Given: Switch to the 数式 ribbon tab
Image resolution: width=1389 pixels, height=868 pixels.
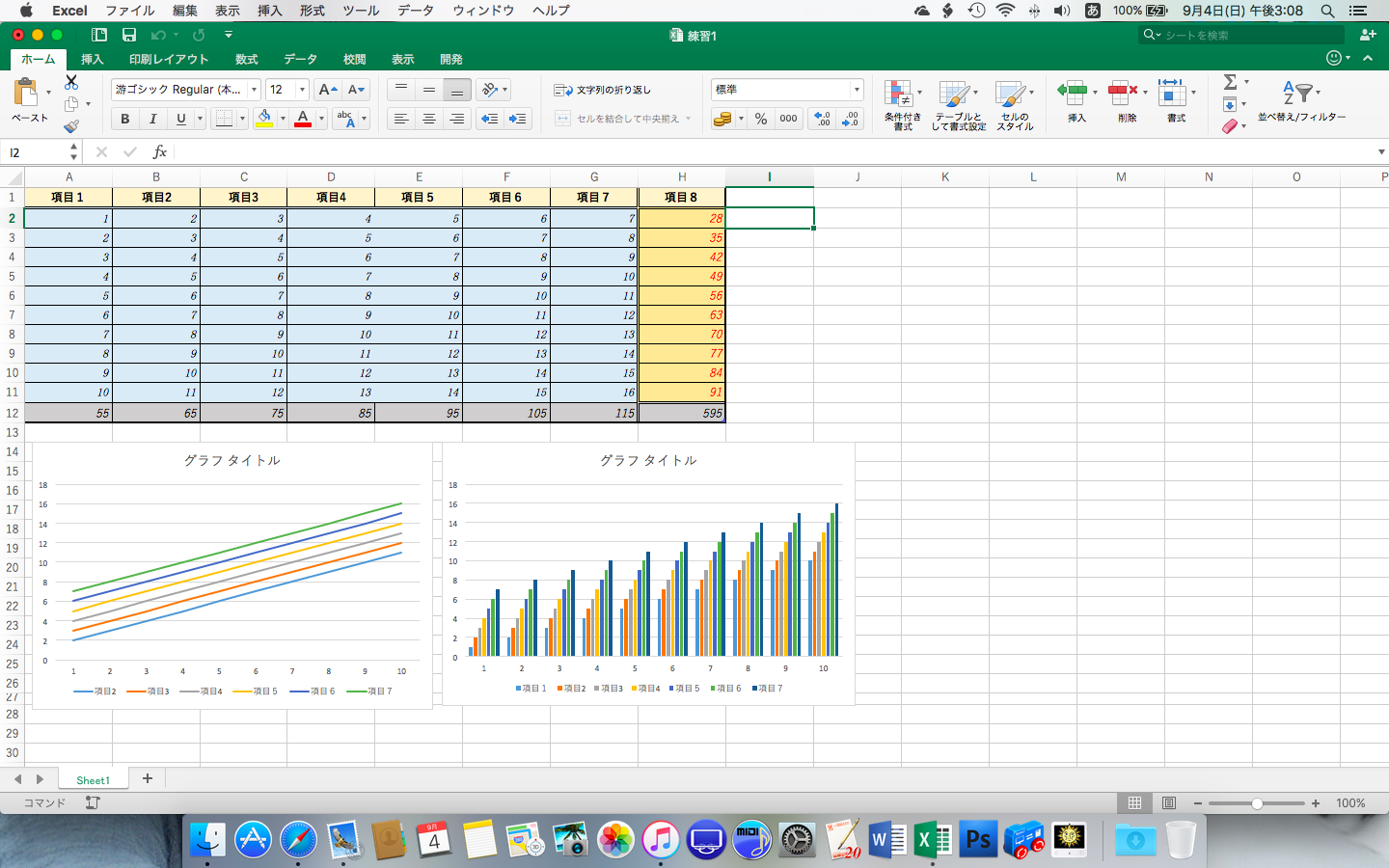Looking at the screenshot, I should pos(247,59).
